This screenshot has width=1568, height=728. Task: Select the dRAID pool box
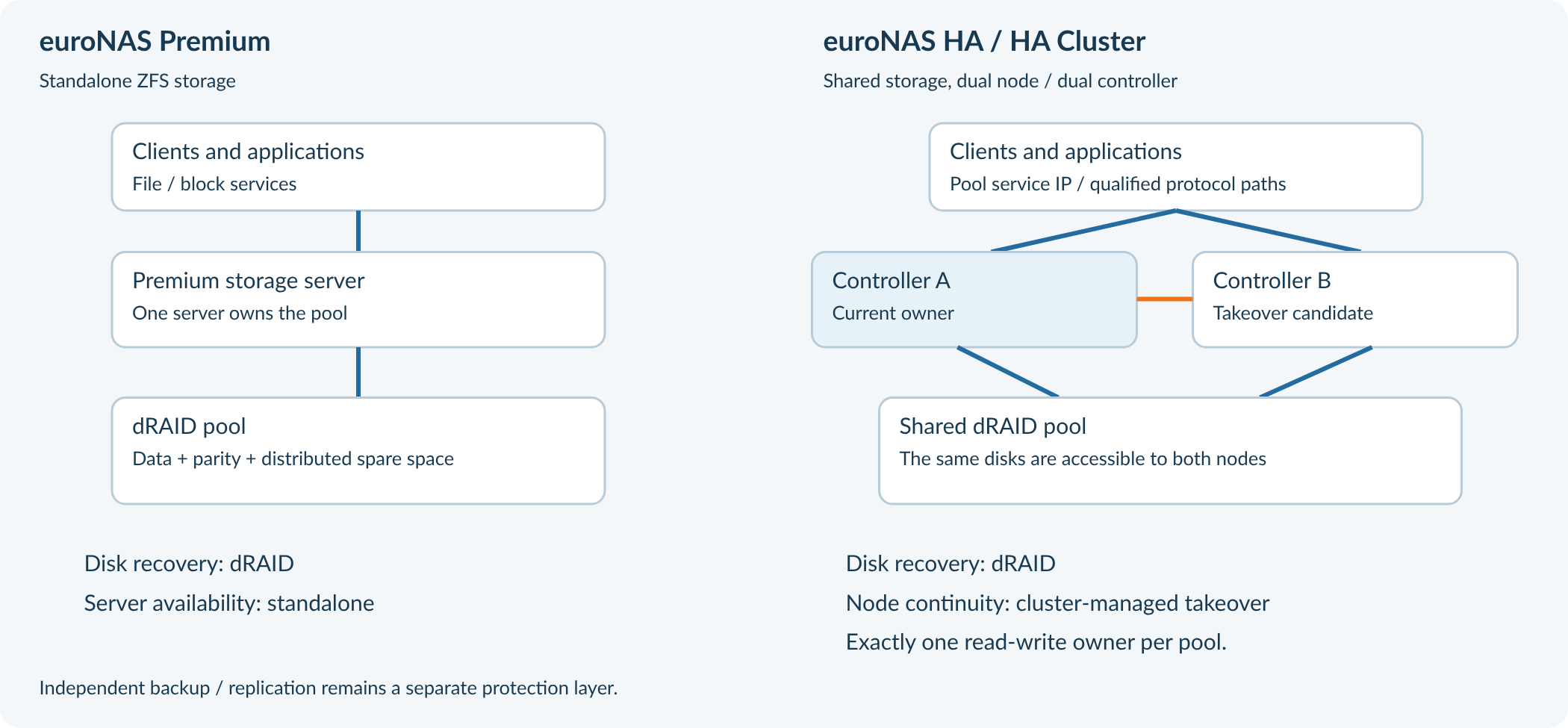click(x=358, y=451)
